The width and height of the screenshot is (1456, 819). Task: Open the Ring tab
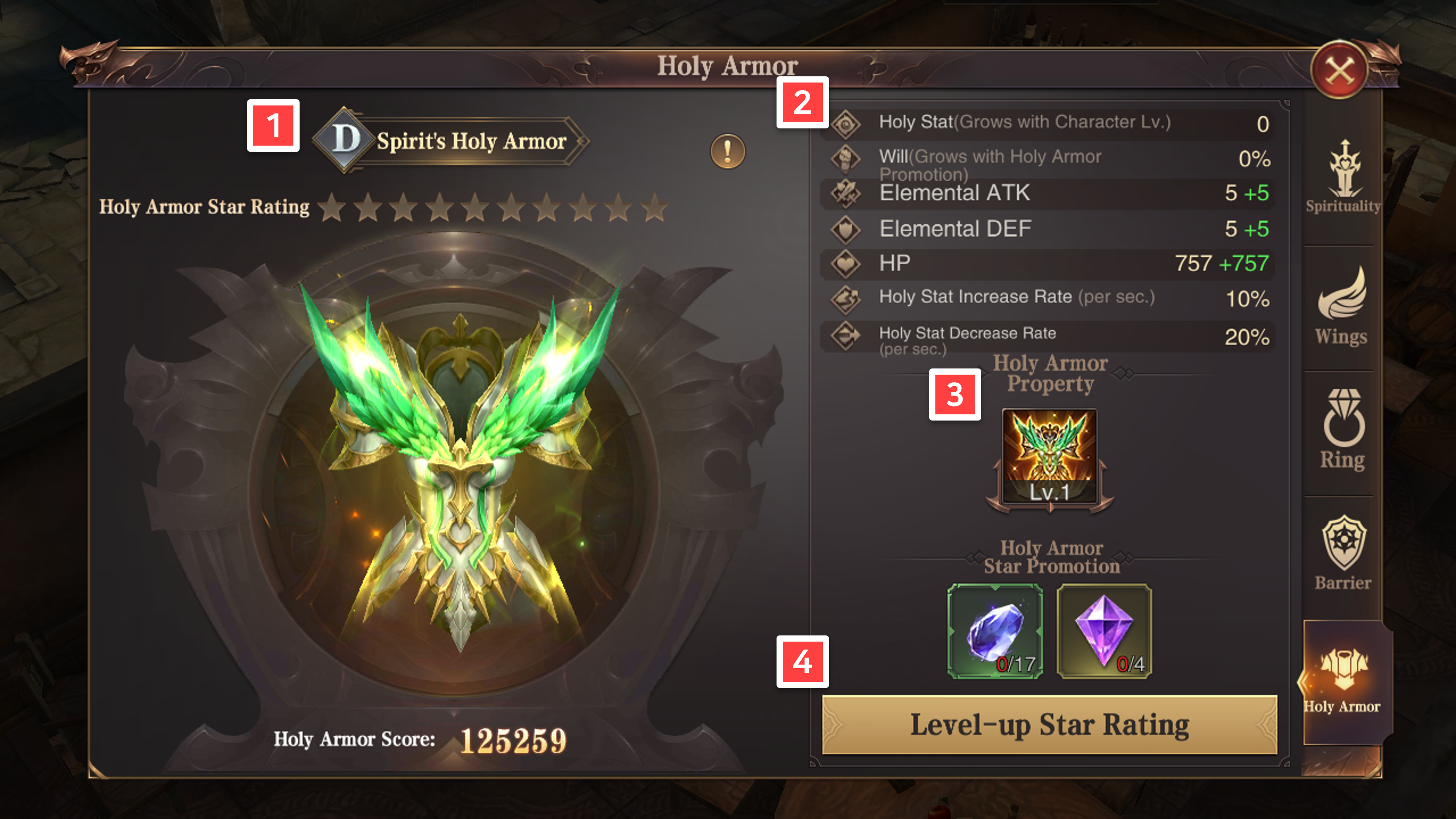tap(1343, 429)
